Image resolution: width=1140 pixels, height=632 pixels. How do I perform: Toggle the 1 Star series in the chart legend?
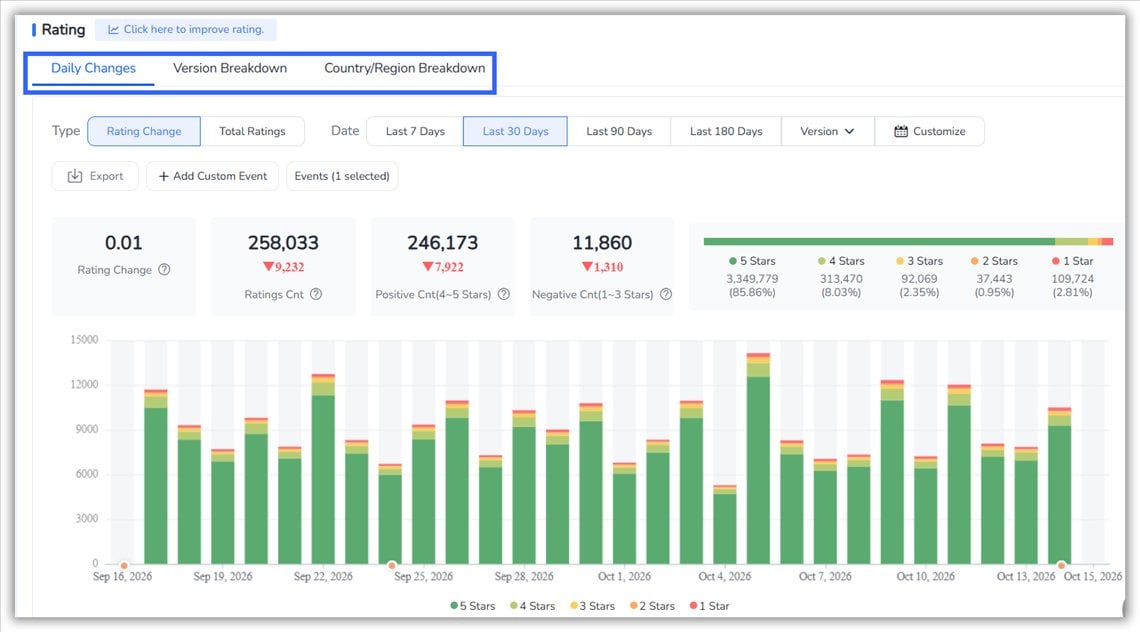coord(710,606)
